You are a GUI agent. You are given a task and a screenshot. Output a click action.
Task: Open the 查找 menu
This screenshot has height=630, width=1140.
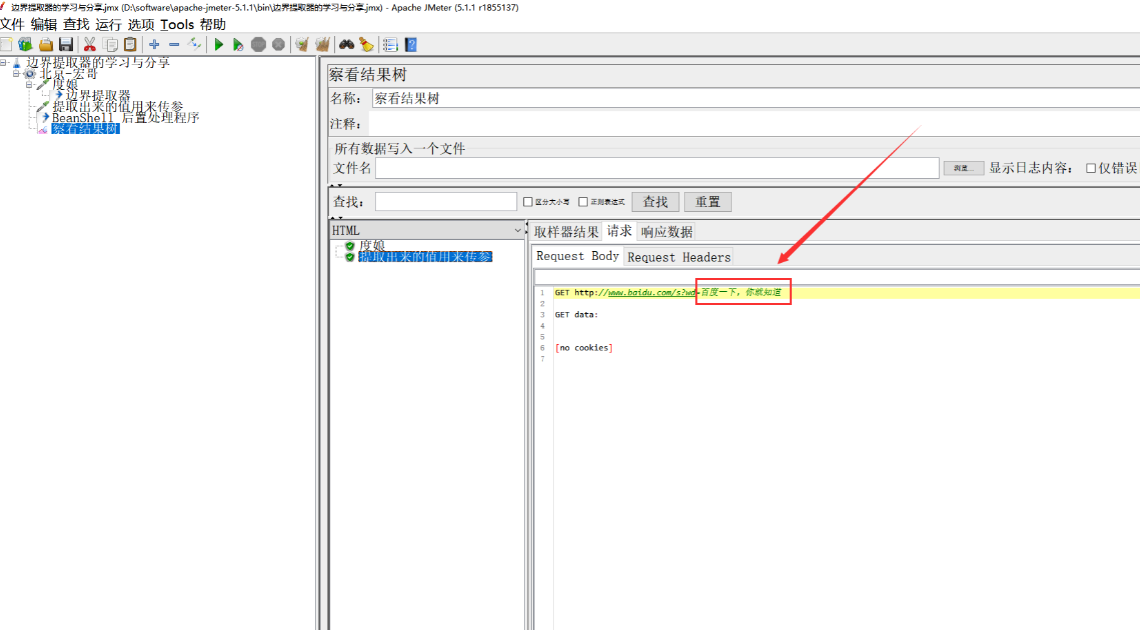pos(76,25)
